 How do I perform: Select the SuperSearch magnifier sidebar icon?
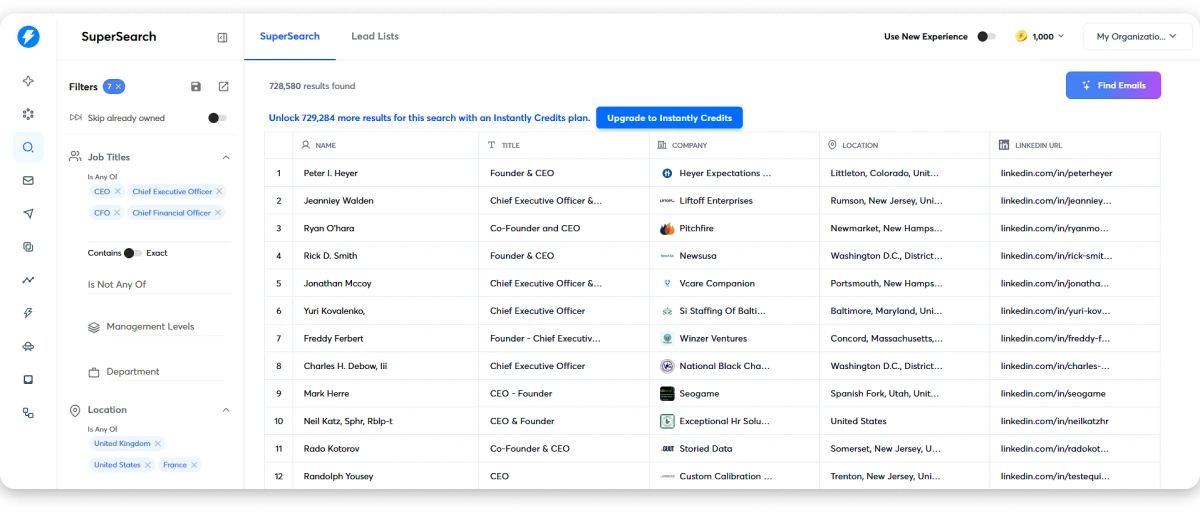point(28,147)
